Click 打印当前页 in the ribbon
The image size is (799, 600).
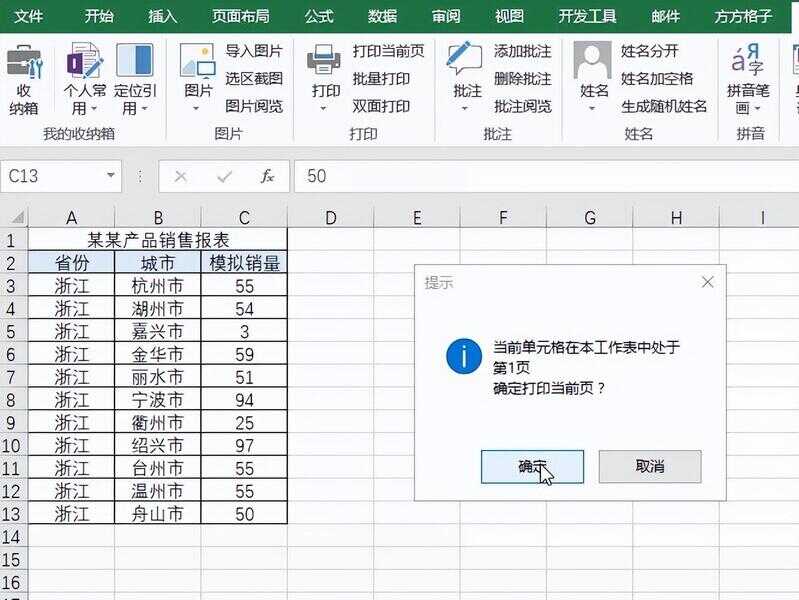pyautogui.click(x=388, y=51)
